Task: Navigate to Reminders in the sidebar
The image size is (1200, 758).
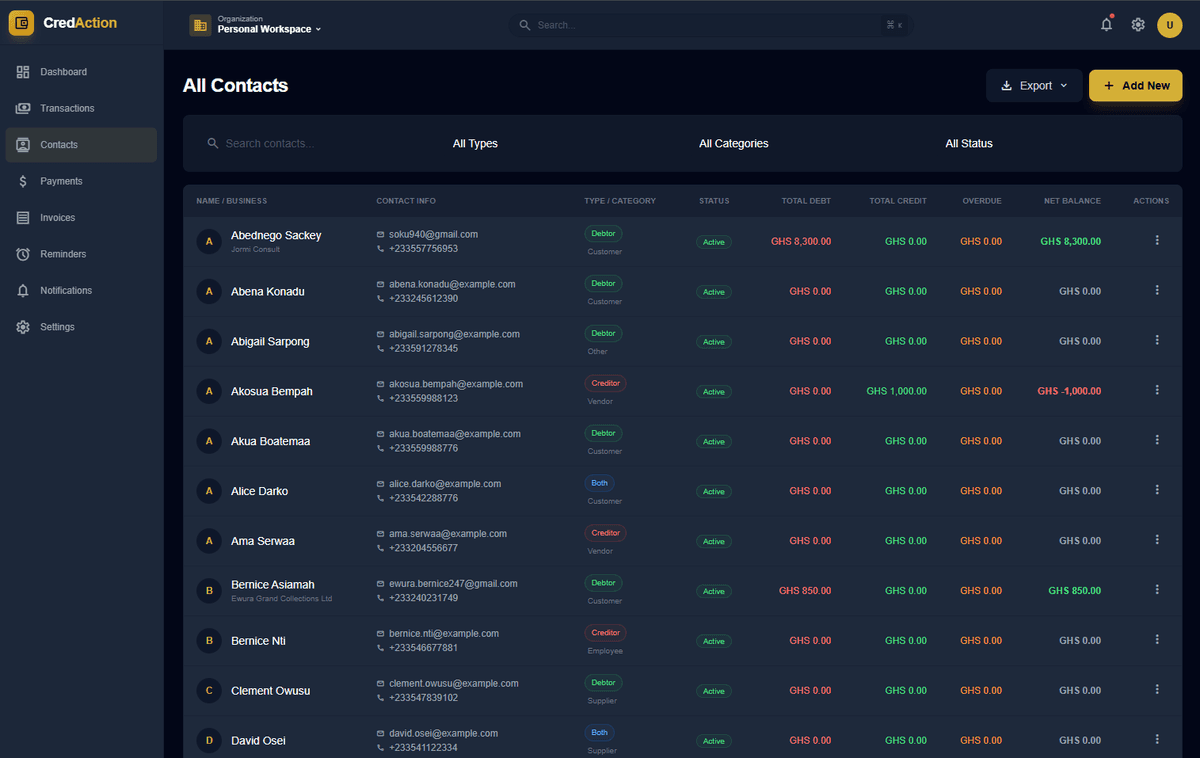Action: 62,254
